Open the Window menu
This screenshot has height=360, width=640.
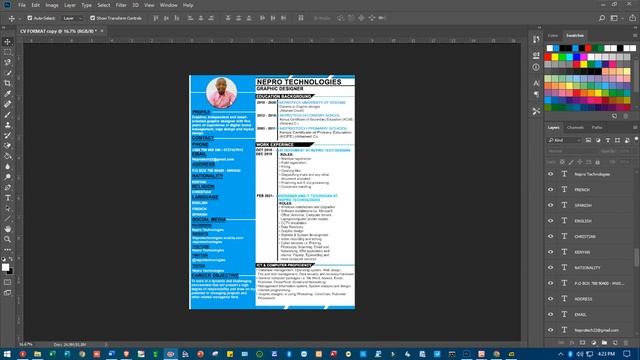(x=169, y=5)
